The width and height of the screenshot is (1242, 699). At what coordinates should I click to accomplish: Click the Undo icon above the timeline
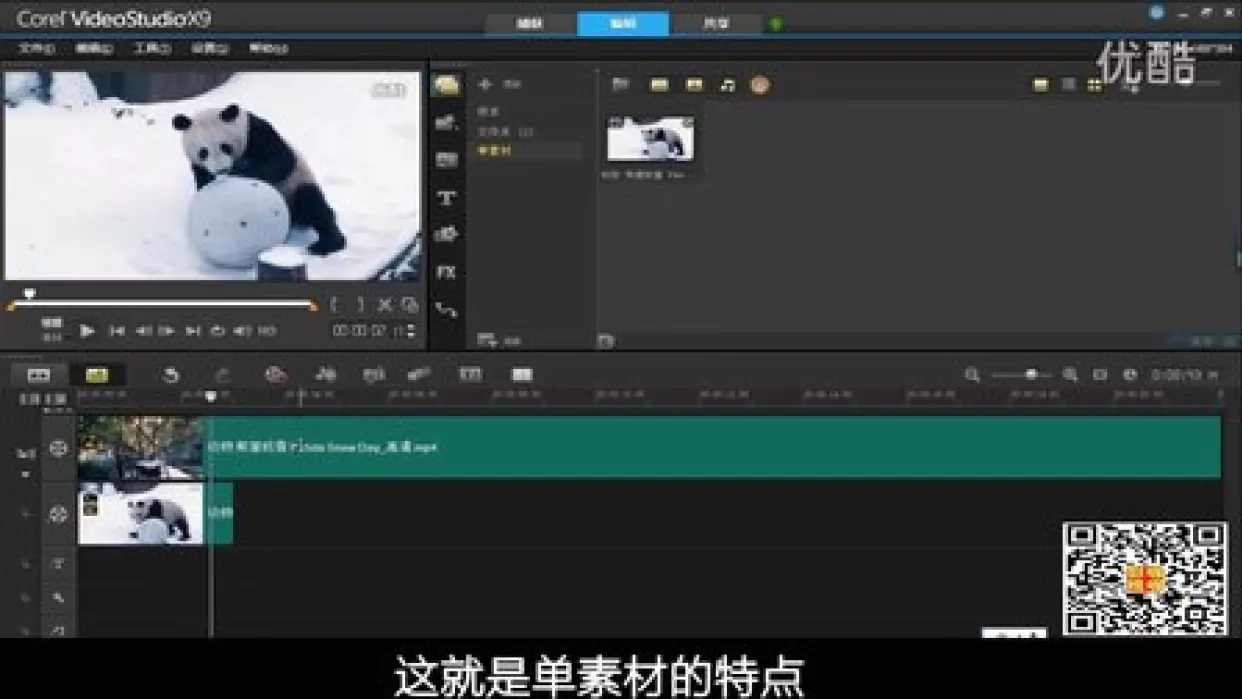[x=170, y=374]
